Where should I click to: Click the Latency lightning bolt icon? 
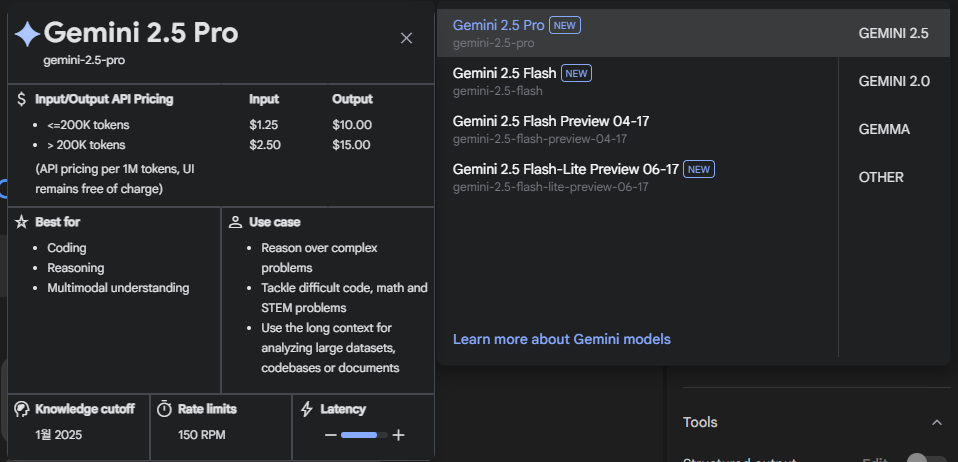coord(307,409)
